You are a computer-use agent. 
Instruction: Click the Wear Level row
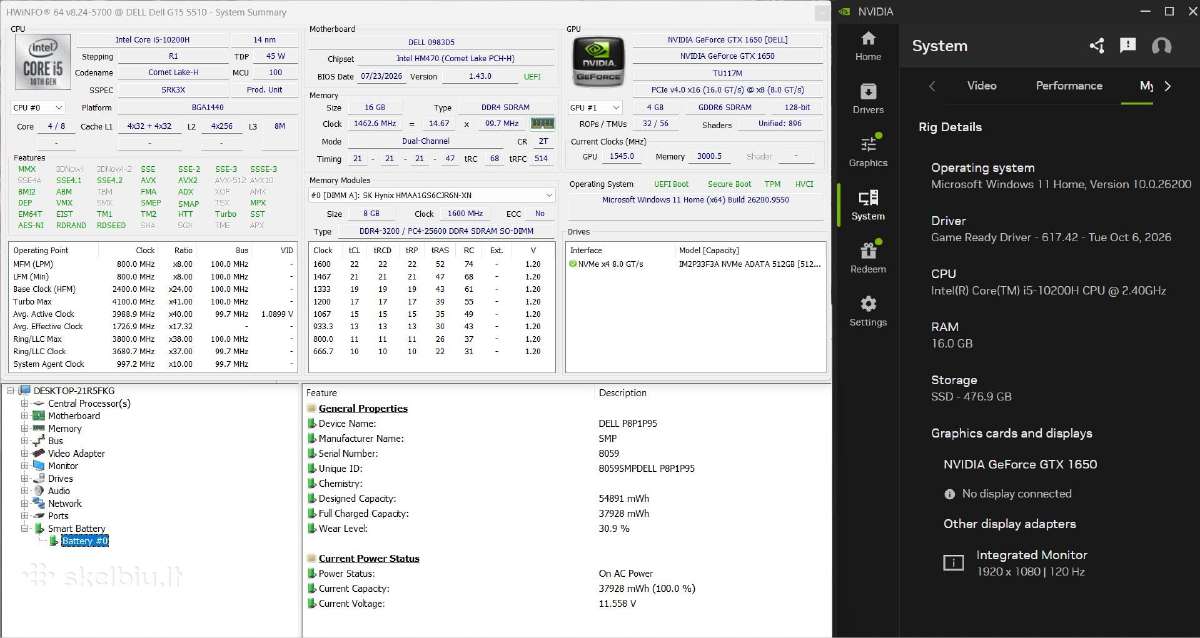tap(566, 528)
